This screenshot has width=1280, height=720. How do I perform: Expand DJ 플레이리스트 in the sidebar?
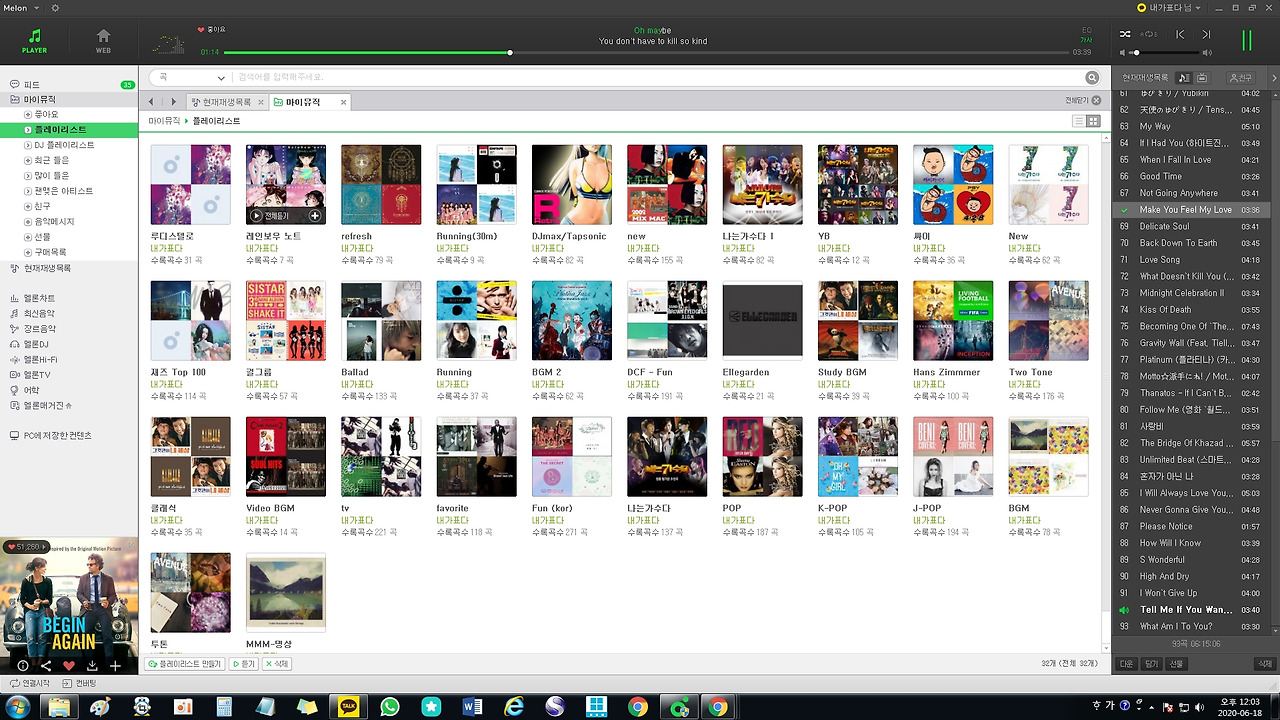[28, 145]
